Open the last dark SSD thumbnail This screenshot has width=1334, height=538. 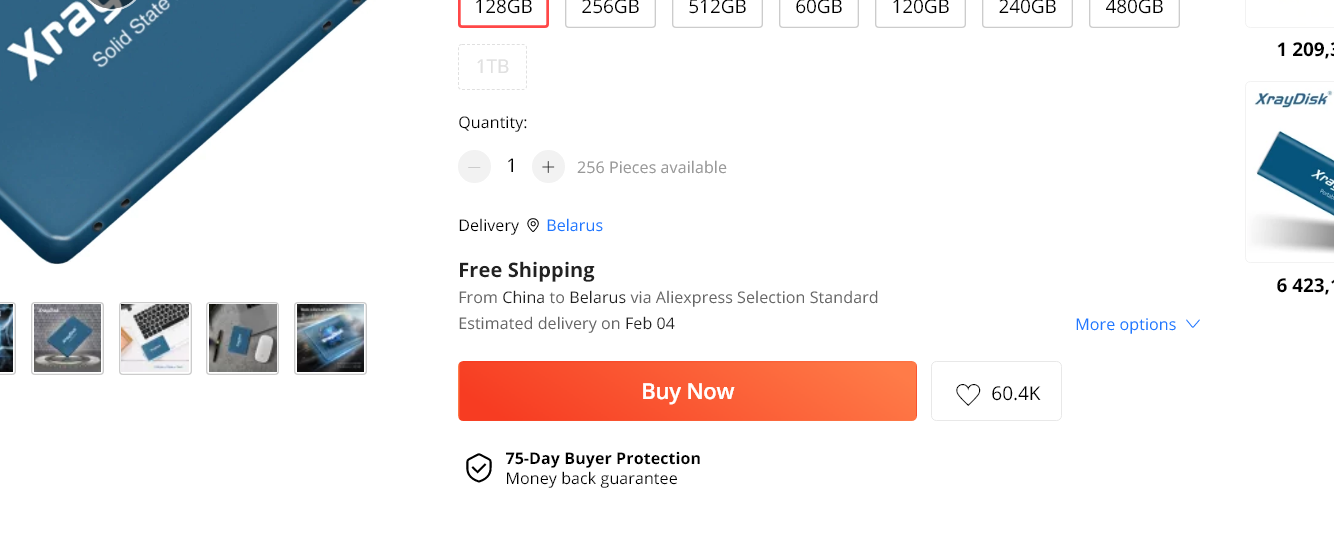(x=330, y=338)
